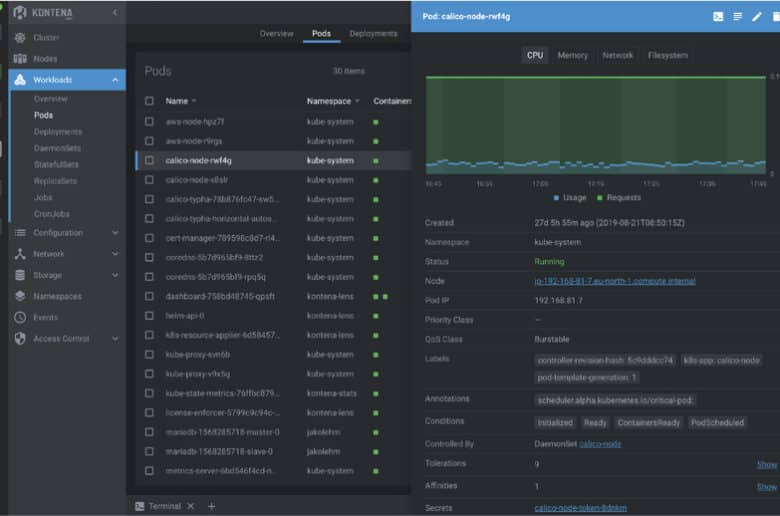The image size is (780, 516).
Task: Toggle the Requests legend swatch
Action: [599, 198]
